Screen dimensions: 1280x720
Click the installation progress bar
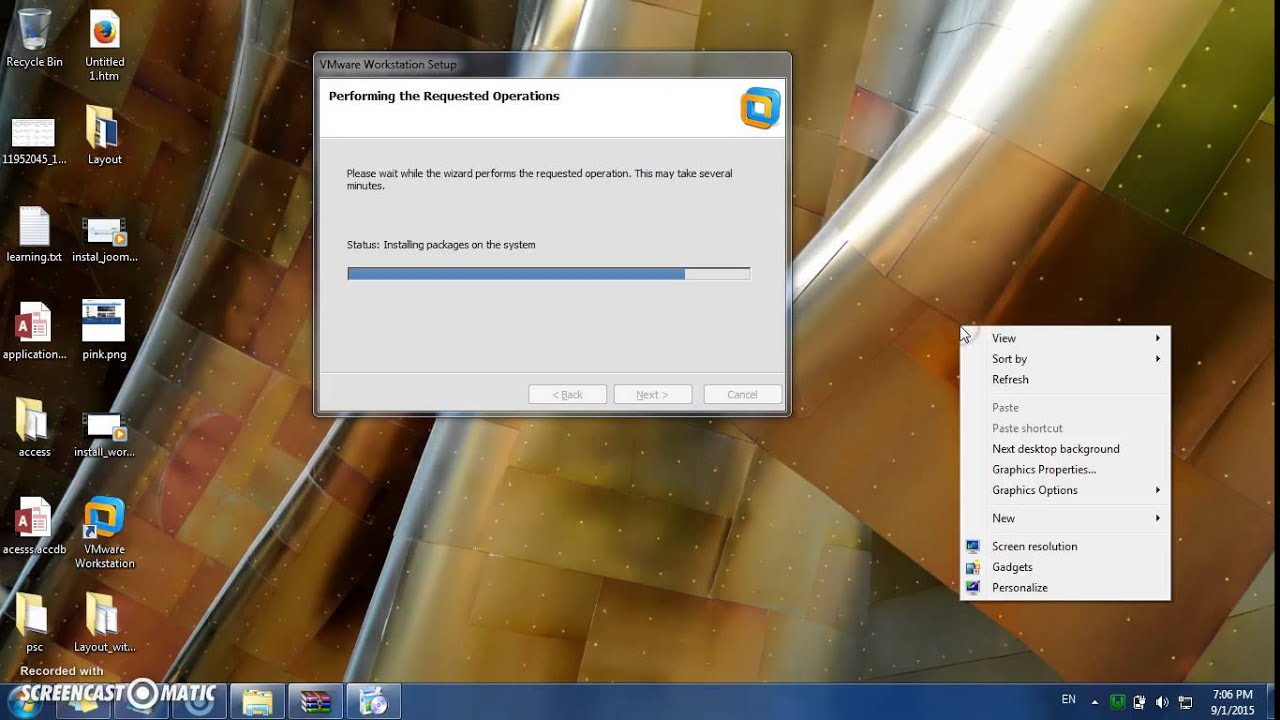coord(549,274)
